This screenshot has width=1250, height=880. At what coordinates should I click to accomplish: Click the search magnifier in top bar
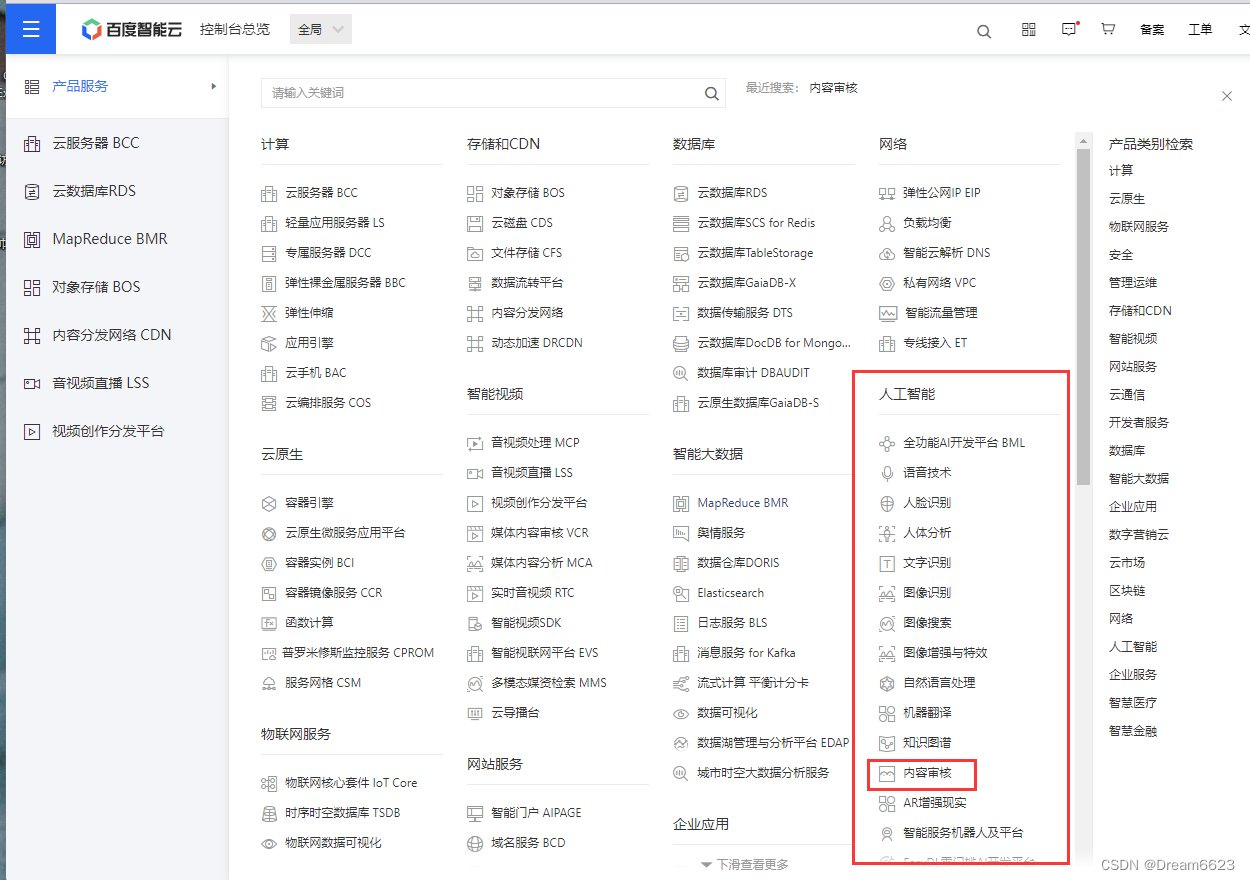984,31
